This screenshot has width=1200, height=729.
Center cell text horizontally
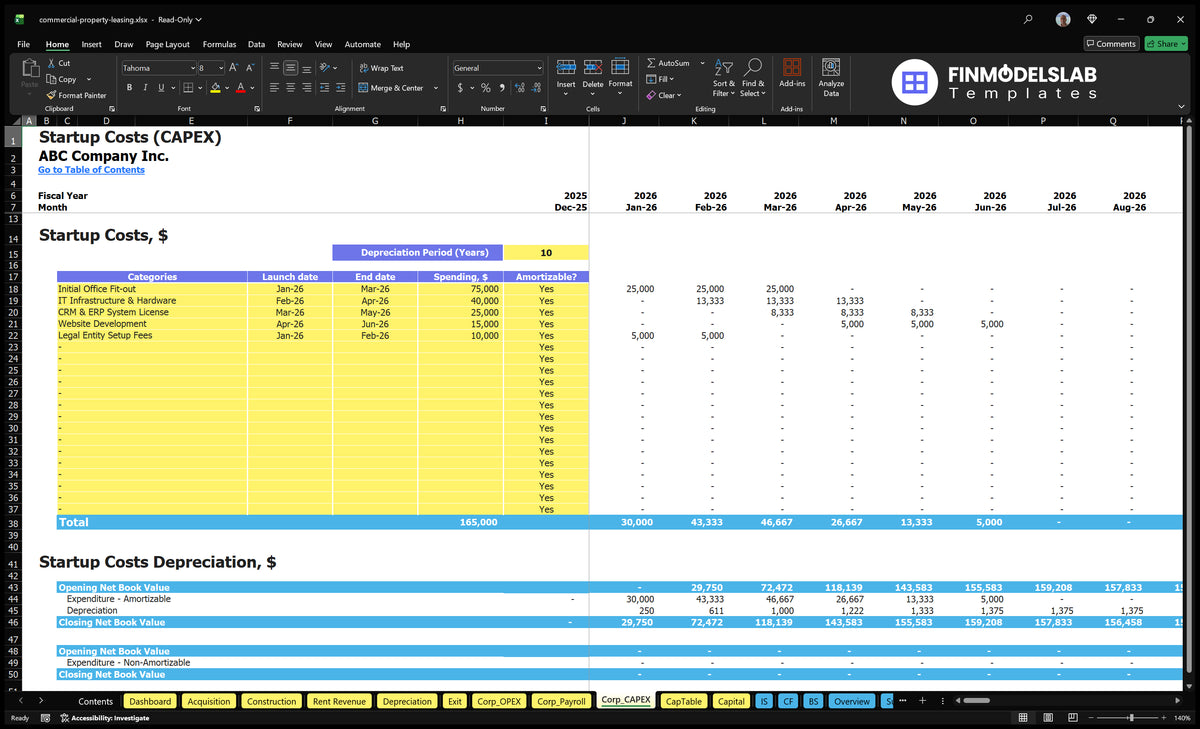click(x=290, y=88)
